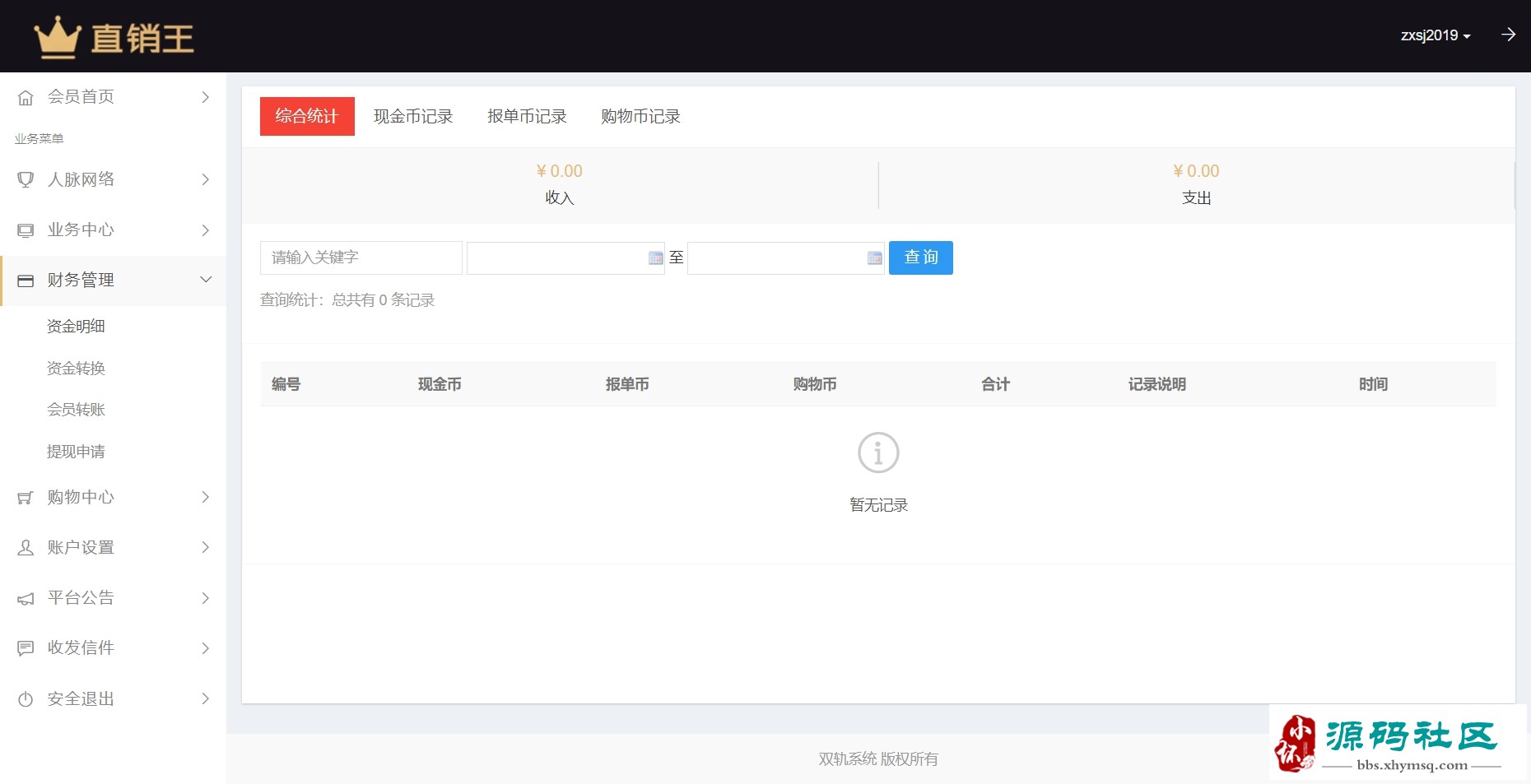Click the megaphone icon for 平台公告

coord(26,598)
